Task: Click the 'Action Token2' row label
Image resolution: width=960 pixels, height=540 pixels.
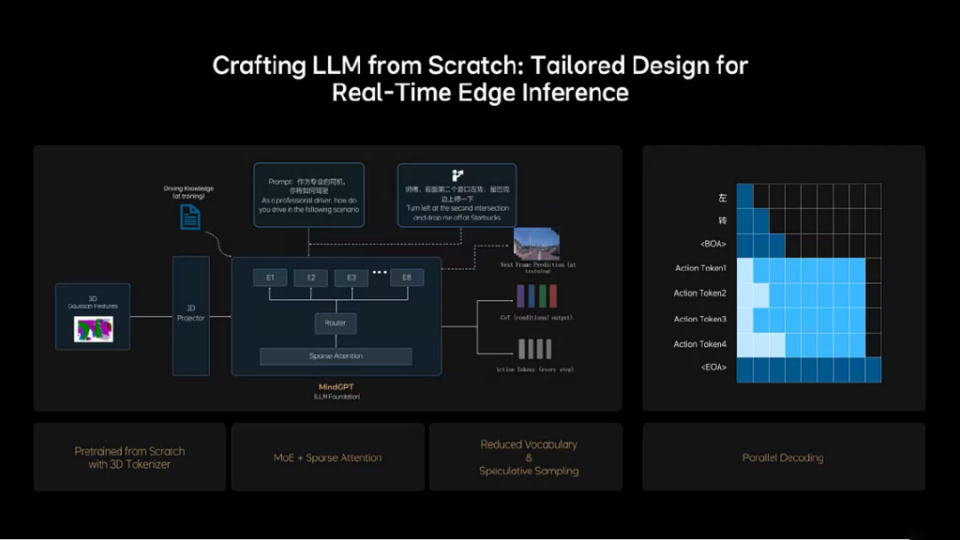Action: pos(700,293)
